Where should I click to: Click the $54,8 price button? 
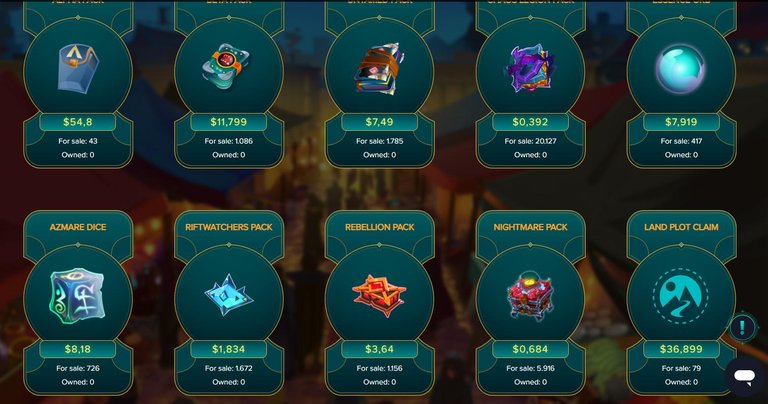pyautogui.click(x=78, y=122)
